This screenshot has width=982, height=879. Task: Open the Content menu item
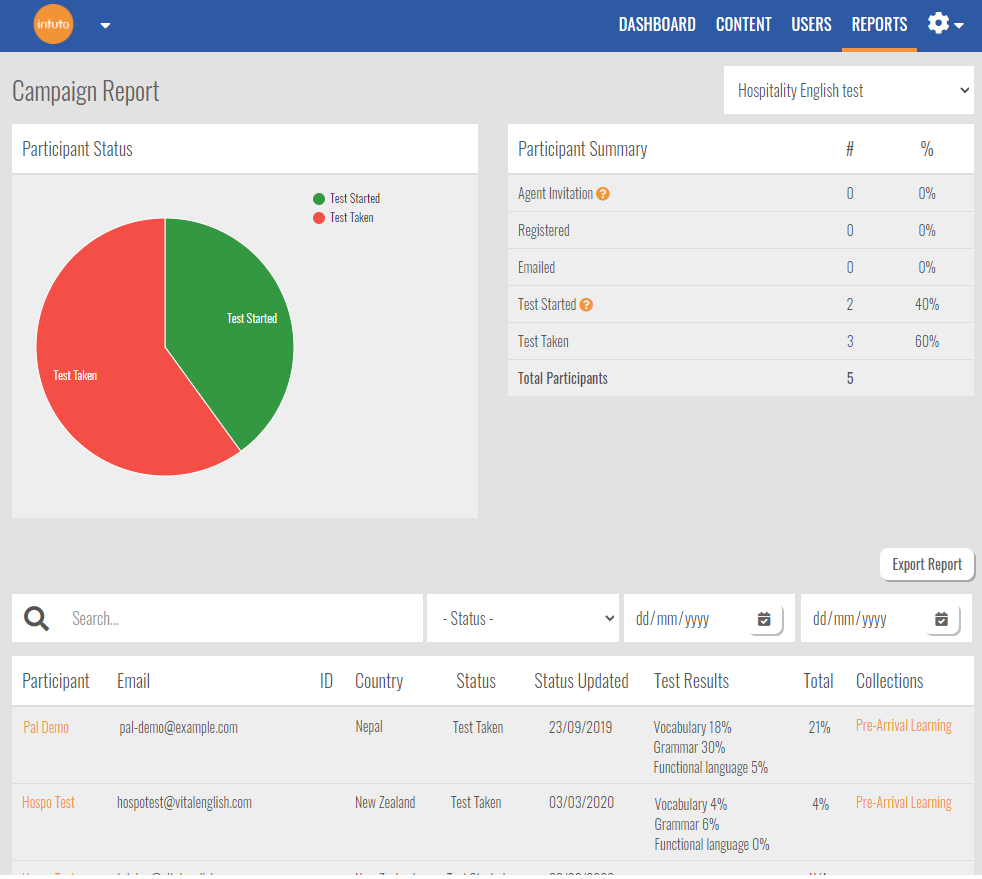[x=743, y=25]
